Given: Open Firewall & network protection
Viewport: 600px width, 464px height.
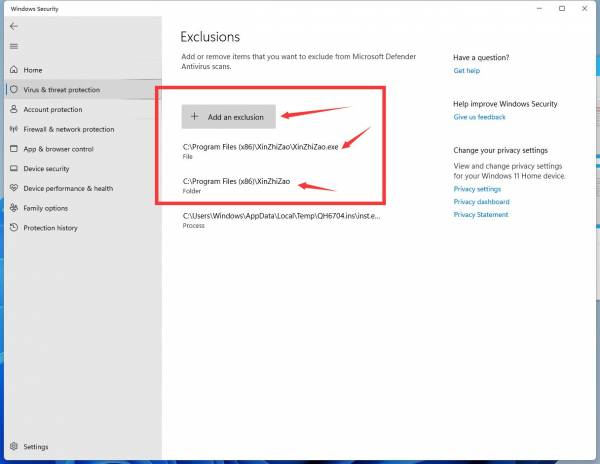Looking at the screenshot, I should (x=83, y=129).
